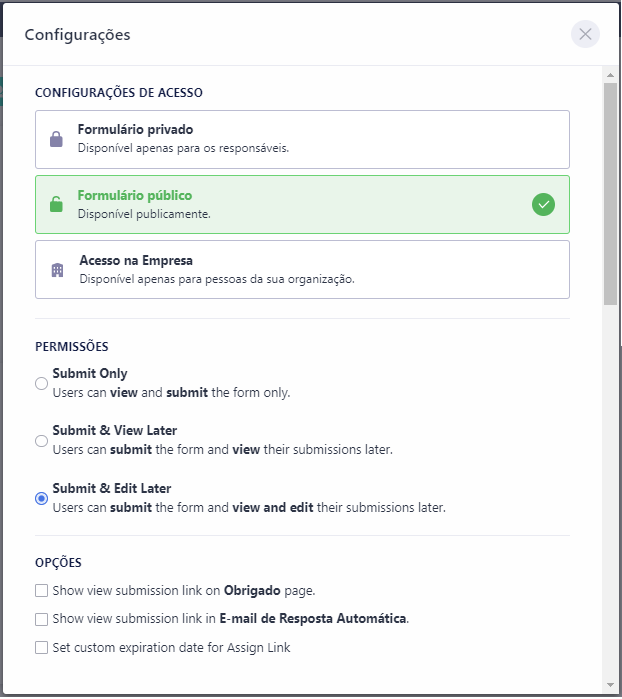
Task: Enable view submission link on Obrigado page
Action: click(41, 590)
